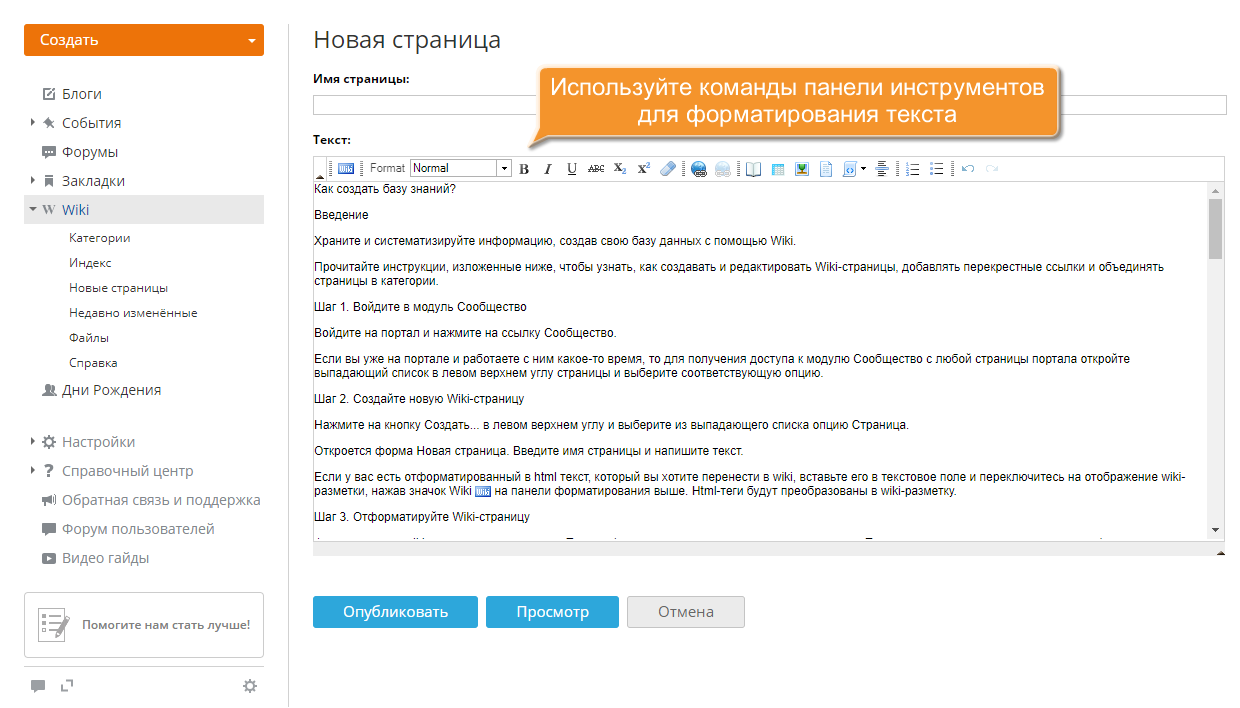Open gear settings icon at sidebar bottom

(250, 686)
